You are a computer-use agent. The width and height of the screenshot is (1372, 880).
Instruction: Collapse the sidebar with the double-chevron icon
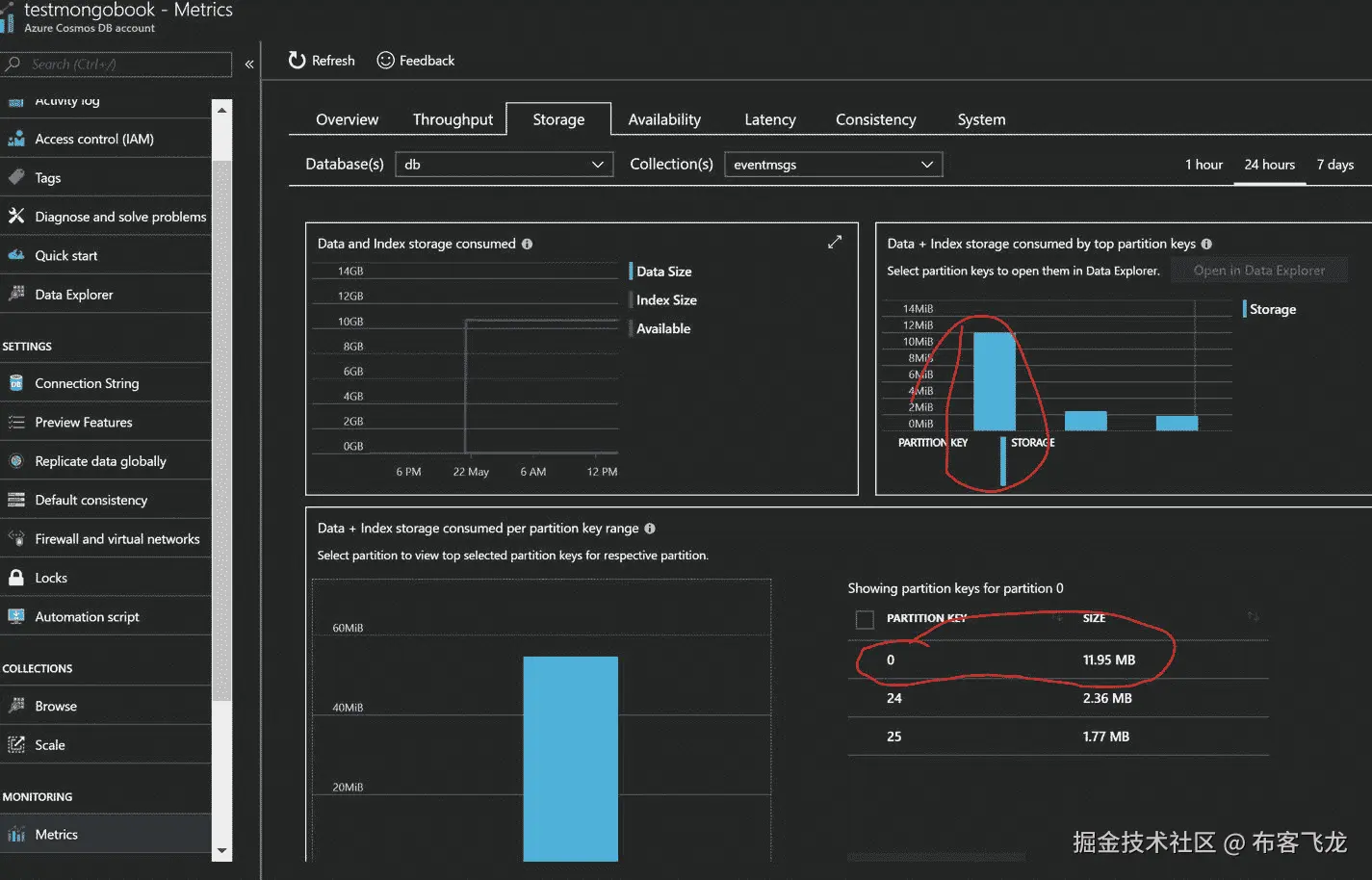[x=249, y=65]
